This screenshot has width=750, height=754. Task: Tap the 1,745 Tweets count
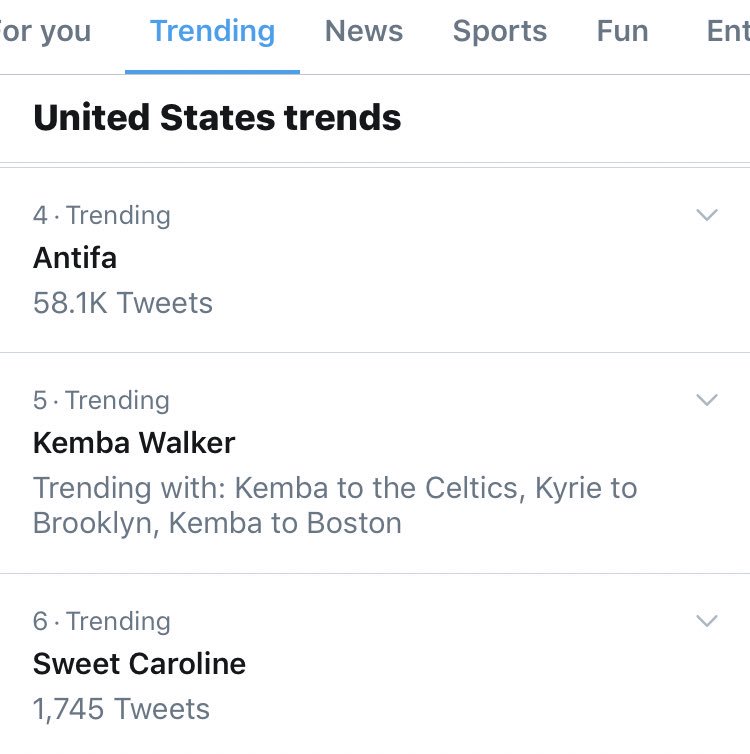point(121,709)
